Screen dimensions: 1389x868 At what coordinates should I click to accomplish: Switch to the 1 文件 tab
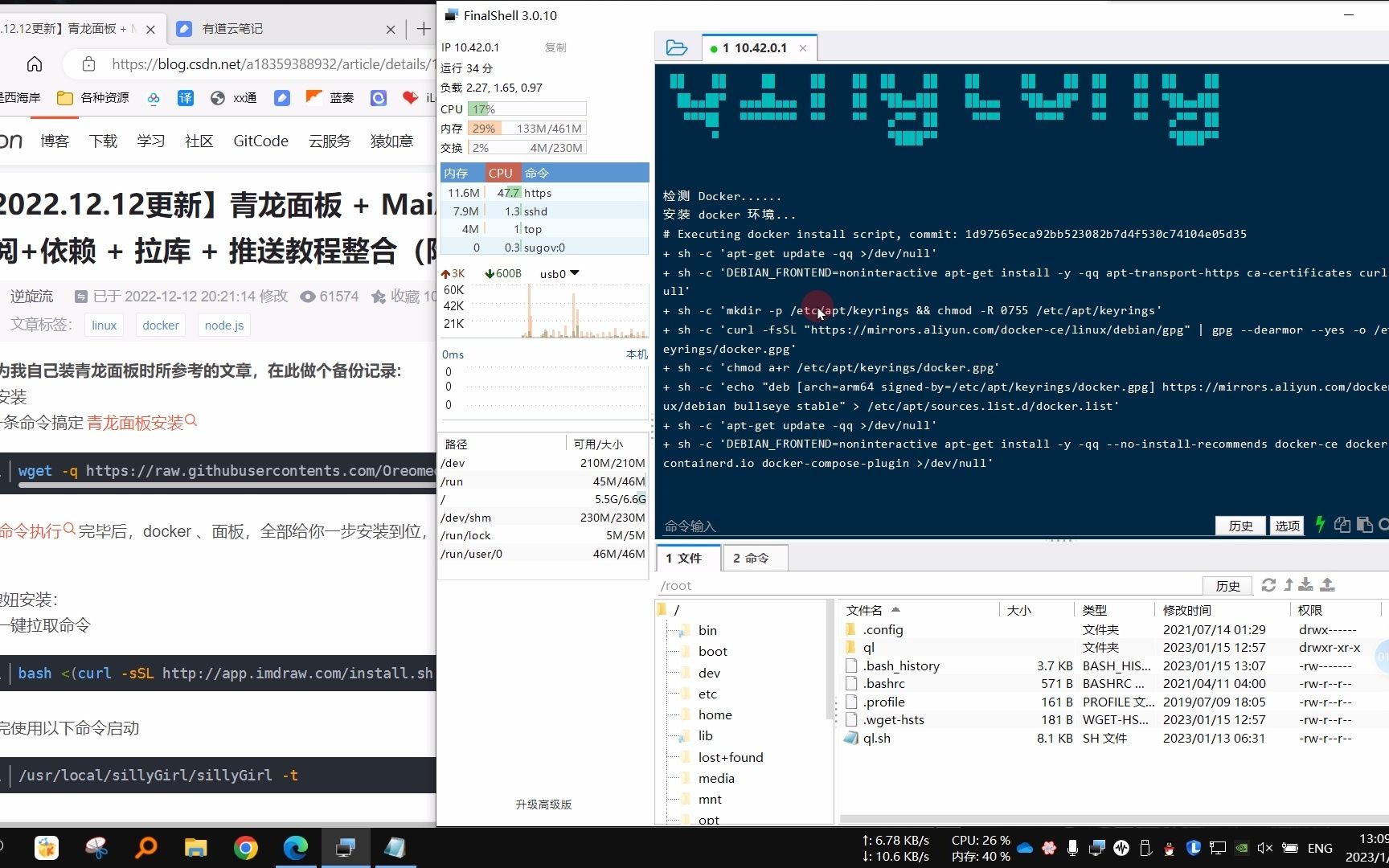pos(688,558)
